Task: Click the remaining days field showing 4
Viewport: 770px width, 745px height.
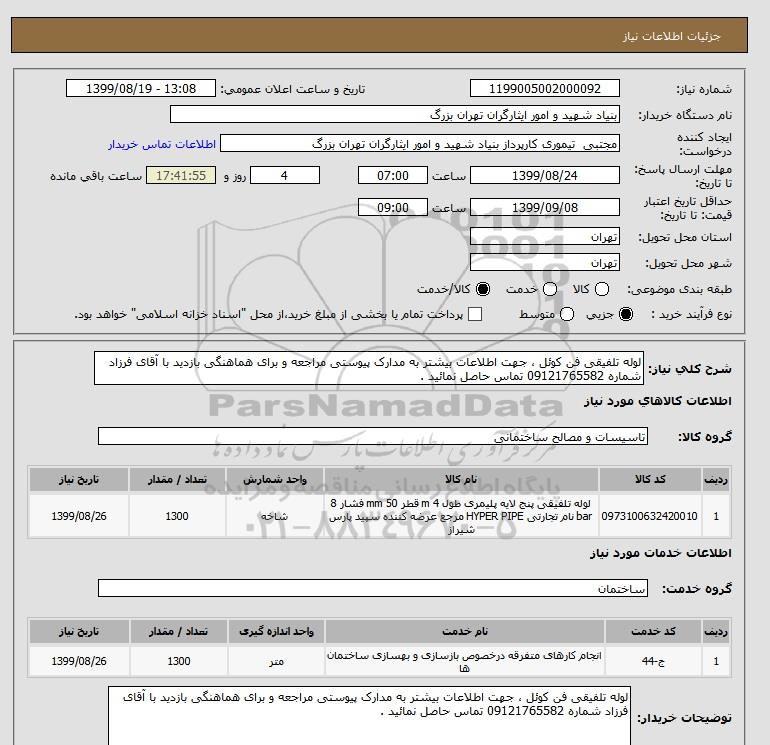Action: point(285,175)
